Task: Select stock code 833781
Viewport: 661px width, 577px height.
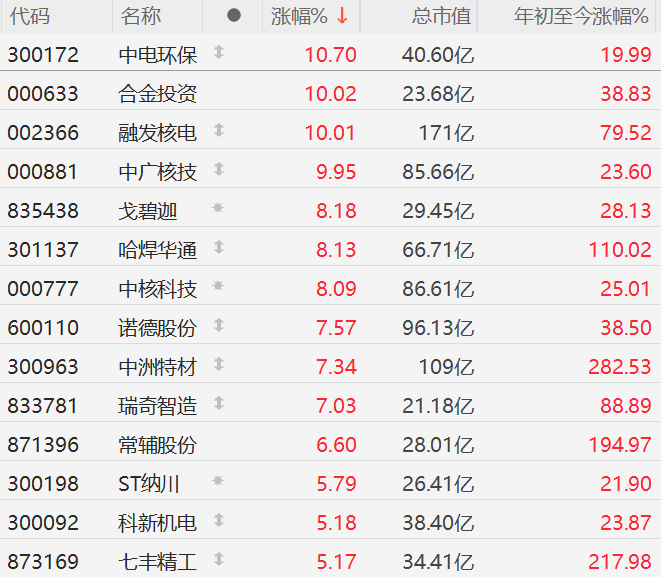Action: 43,406
